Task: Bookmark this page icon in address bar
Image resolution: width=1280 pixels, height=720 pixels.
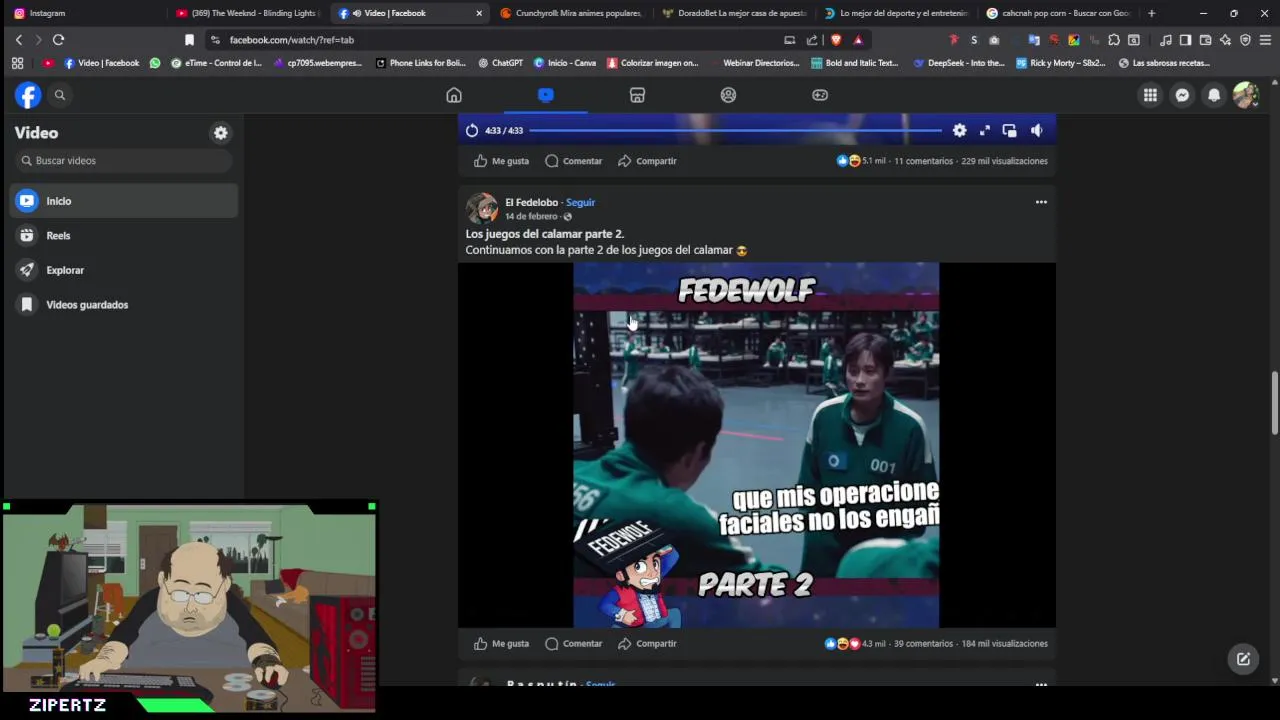Action: coord(189,40)
